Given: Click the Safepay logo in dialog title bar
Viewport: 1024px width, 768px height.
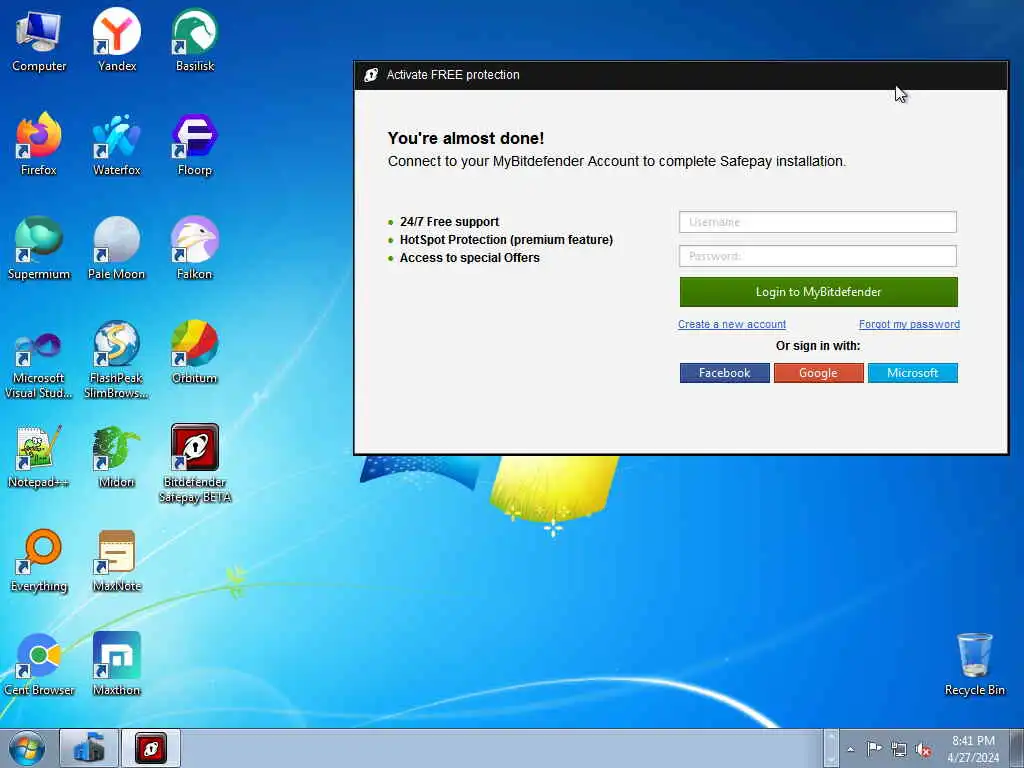Looking at the screenshot, I should coord(371,75).
